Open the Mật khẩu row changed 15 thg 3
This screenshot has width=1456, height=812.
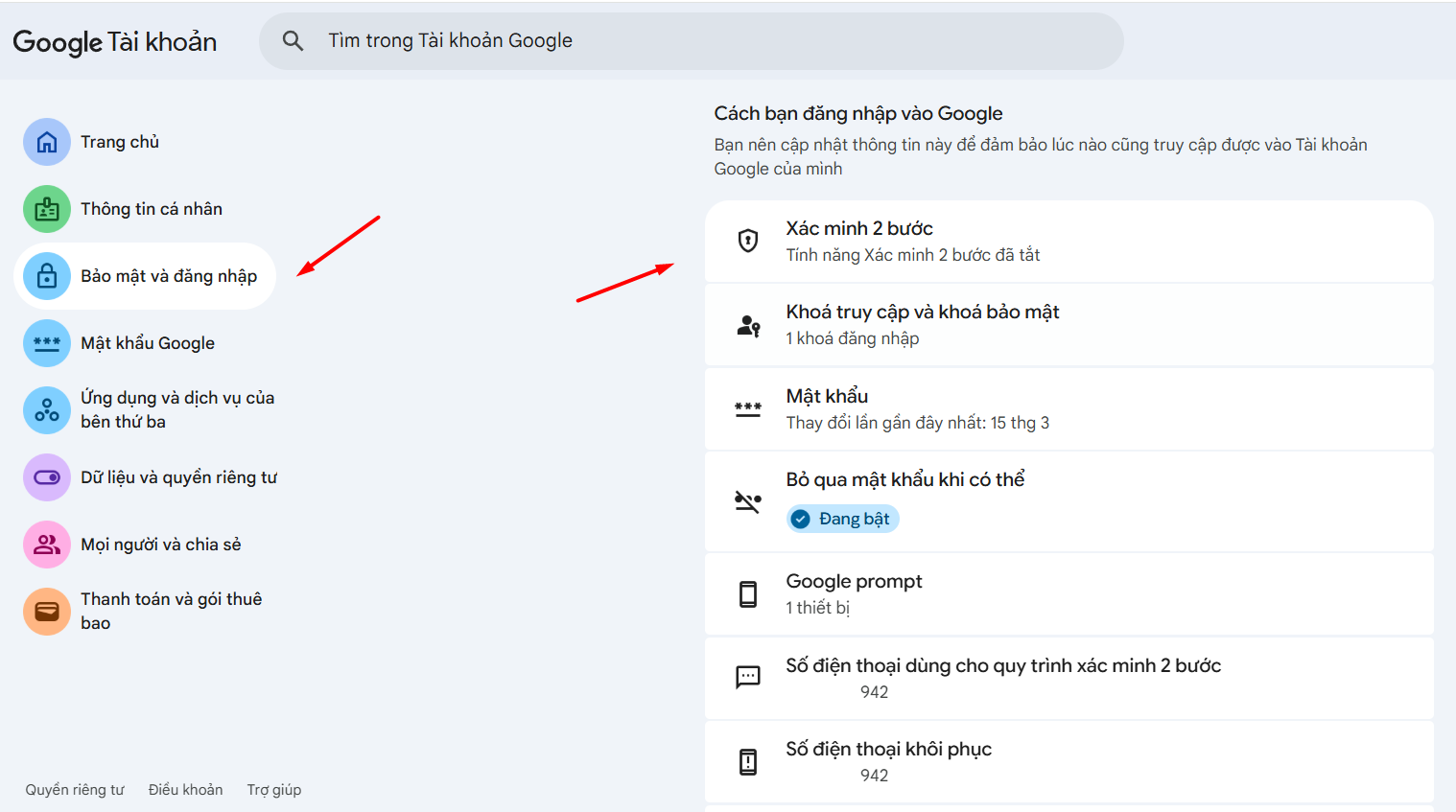pyautogui.click(x=1069, y=409)
